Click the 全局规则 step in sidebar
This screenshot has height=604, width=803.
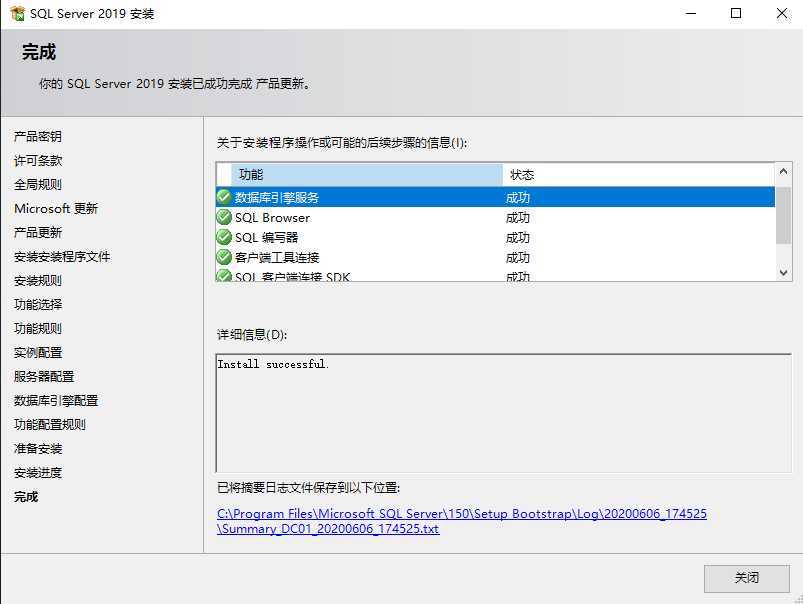pyautogui.click(x=38, y=184)
